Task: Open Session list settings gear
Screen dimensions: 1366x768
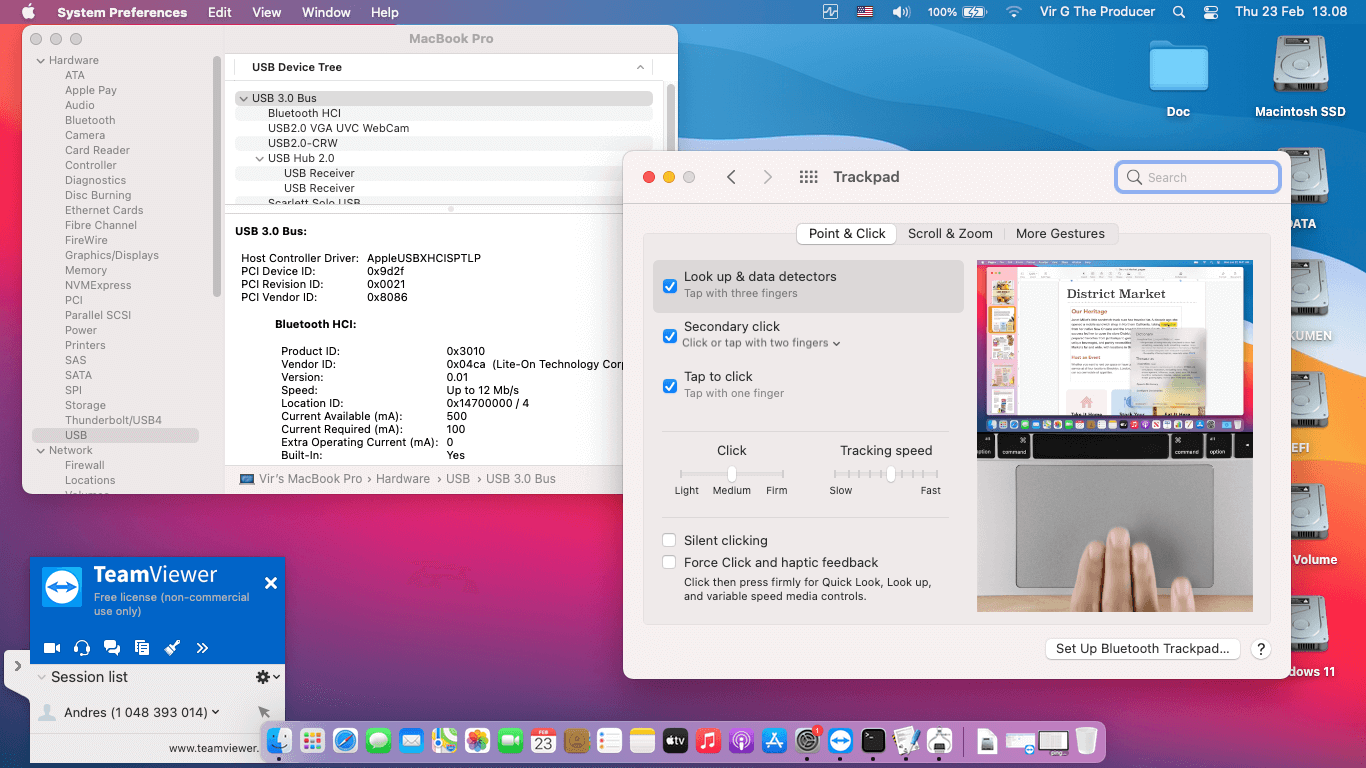Action: [x=264, y=676]
